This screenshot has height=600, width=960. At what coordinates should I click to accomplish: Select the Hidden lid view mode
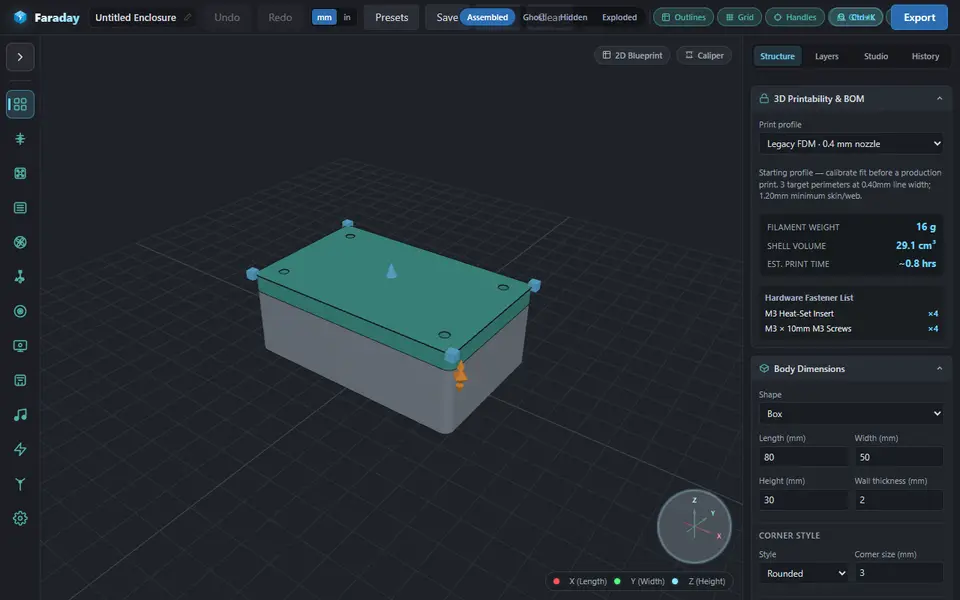point(574,17)
